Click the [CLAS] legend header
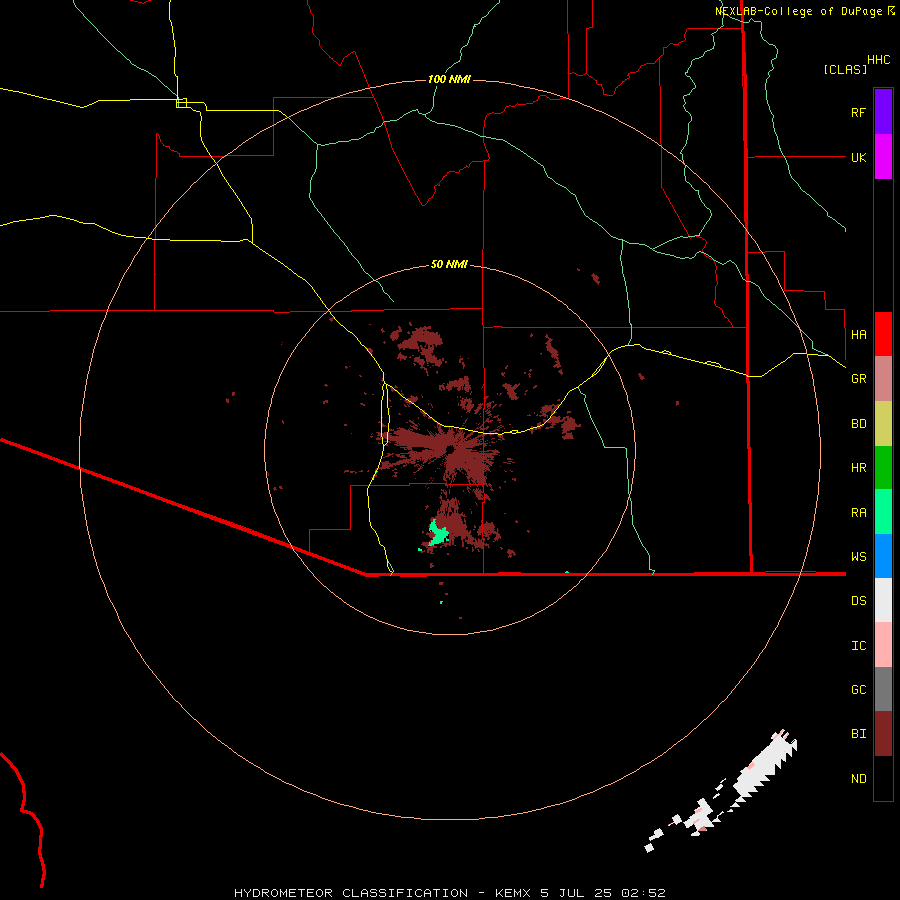This screenshot has width=900, height=900. point(845,70)
